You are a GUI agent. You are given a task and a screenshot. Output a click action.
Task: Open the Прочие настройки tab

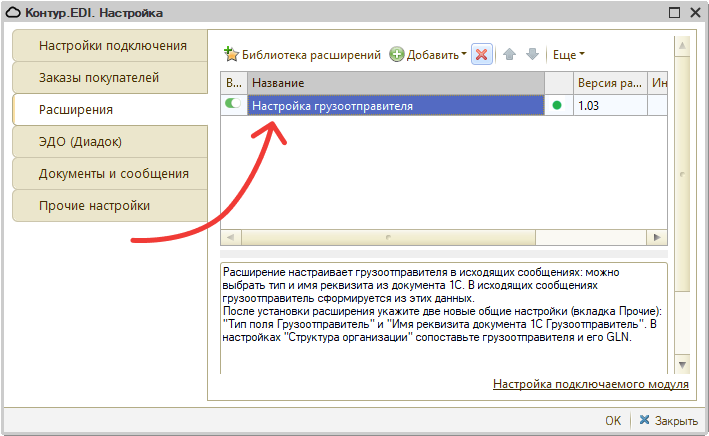[x=94, y=205]
